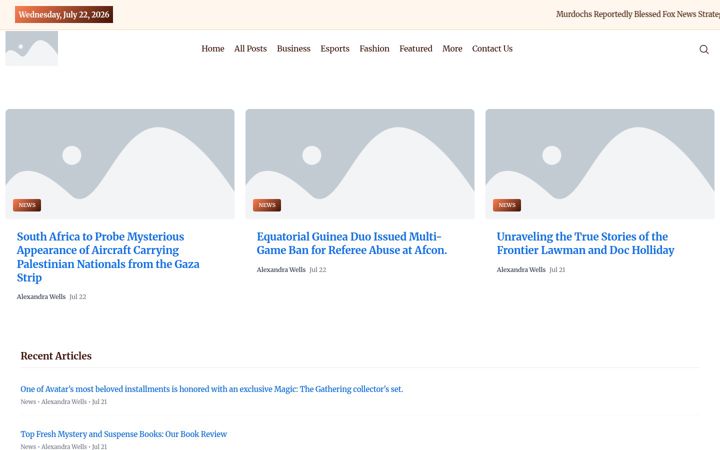This screenshot has width=720, height=450.
Task: Expand the More menu
Action: pyautogui.click(x=452, y=49)
